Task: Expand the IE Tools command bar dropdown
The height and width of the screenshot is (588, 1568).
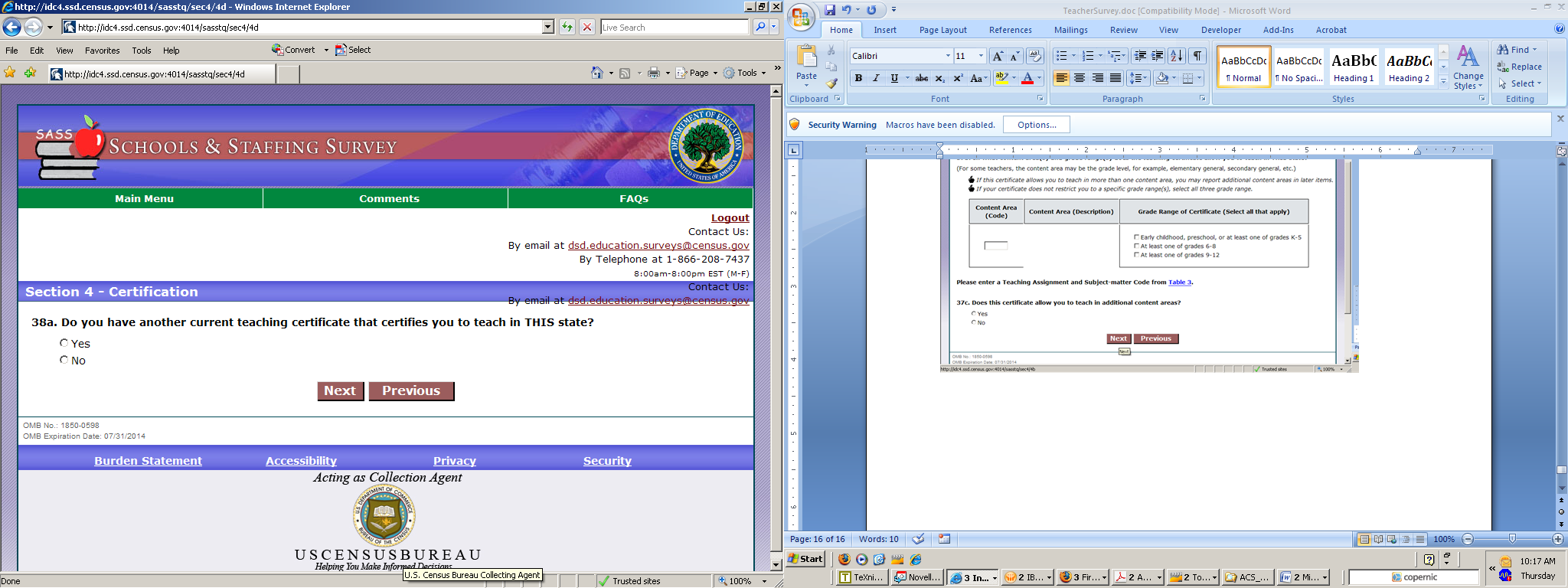Action: pos(763,73)
